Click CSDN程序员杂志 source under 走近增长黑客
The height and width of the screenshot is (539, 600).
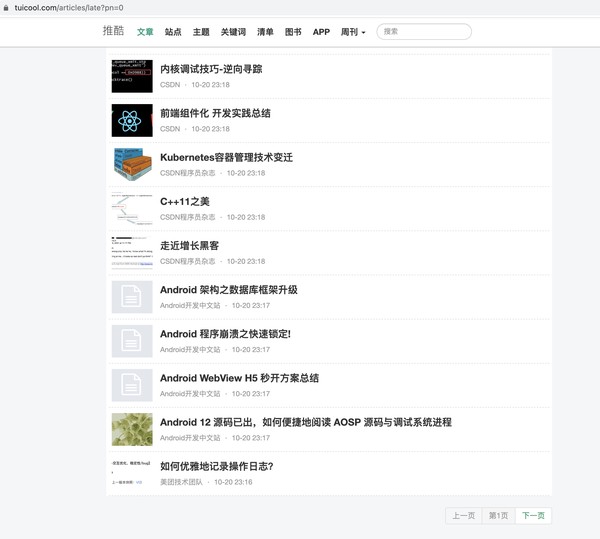pyautogui.click(x=188, y=261)
